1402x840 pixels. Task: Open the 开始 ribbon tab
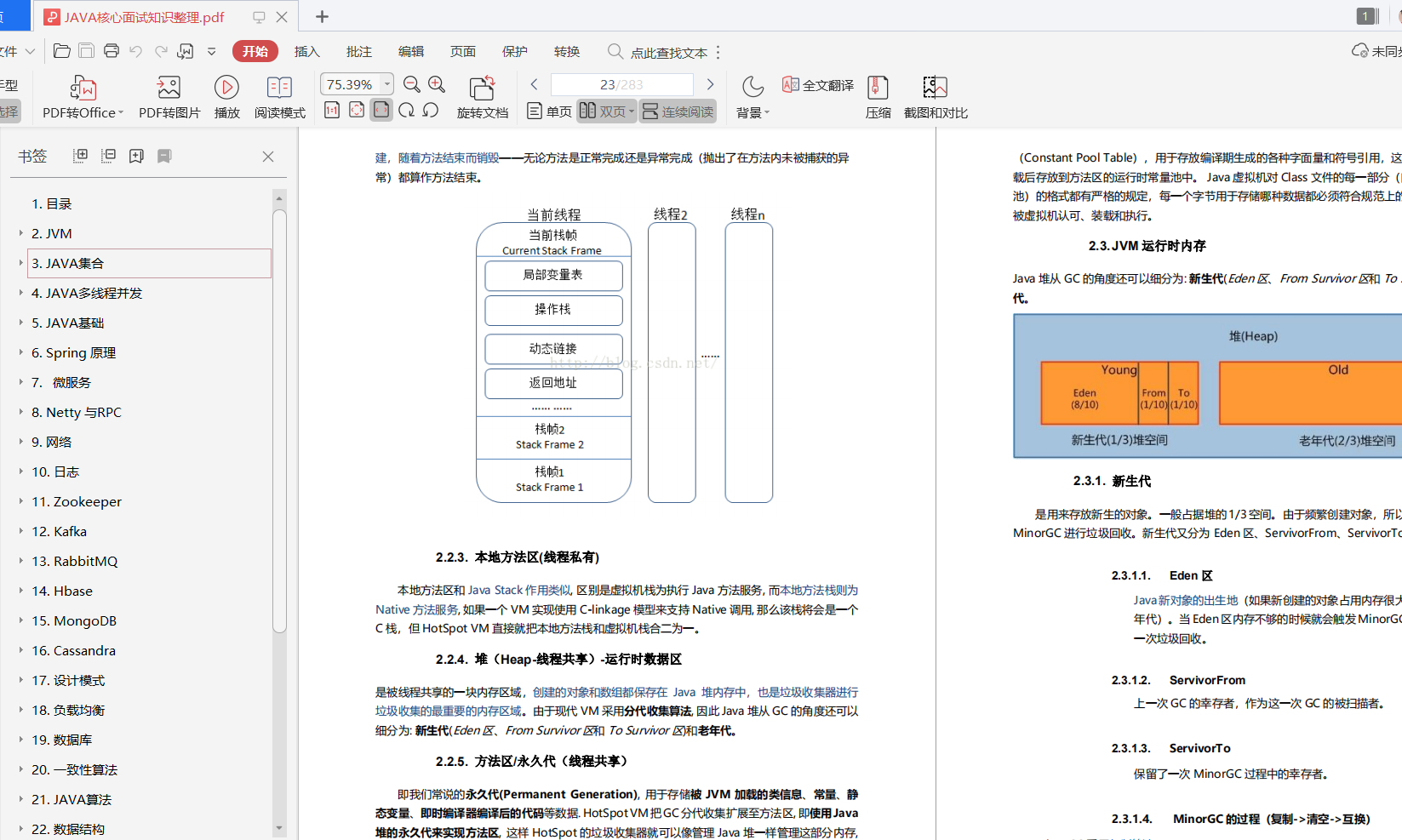[x=255, y=51]
